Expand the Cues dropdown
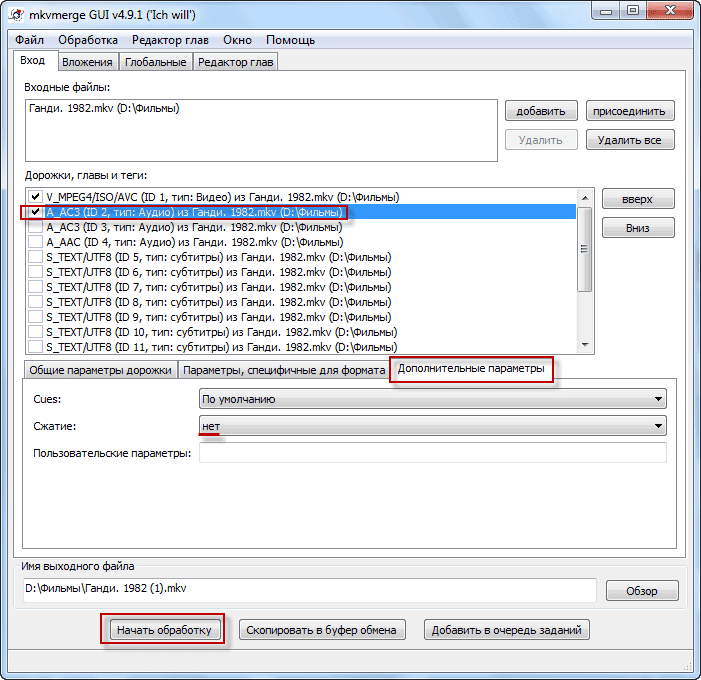 coord(432,399)
